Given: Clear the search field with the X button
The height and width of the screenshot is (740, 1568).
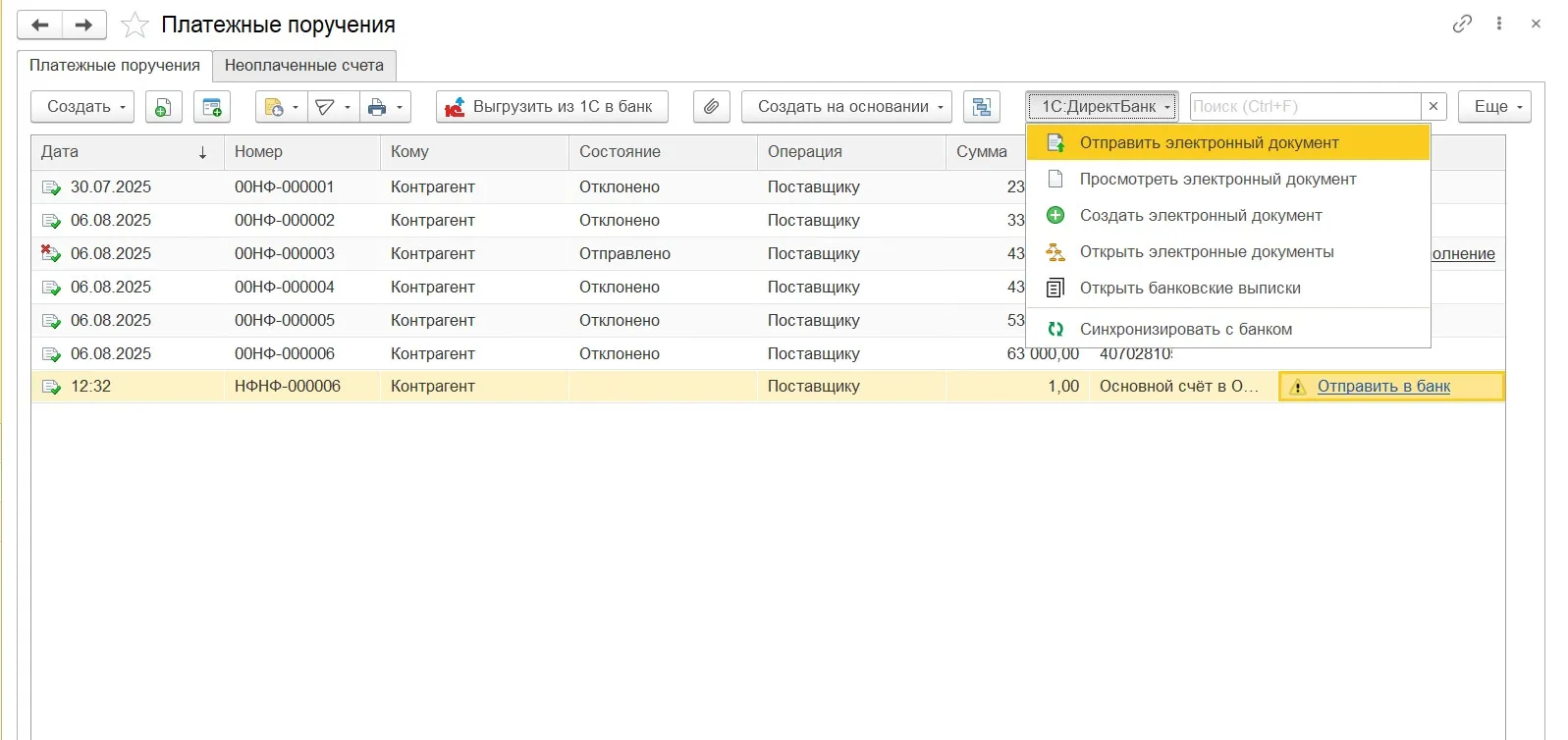Looking at the screenshot, I should [x=1433, y=107].
